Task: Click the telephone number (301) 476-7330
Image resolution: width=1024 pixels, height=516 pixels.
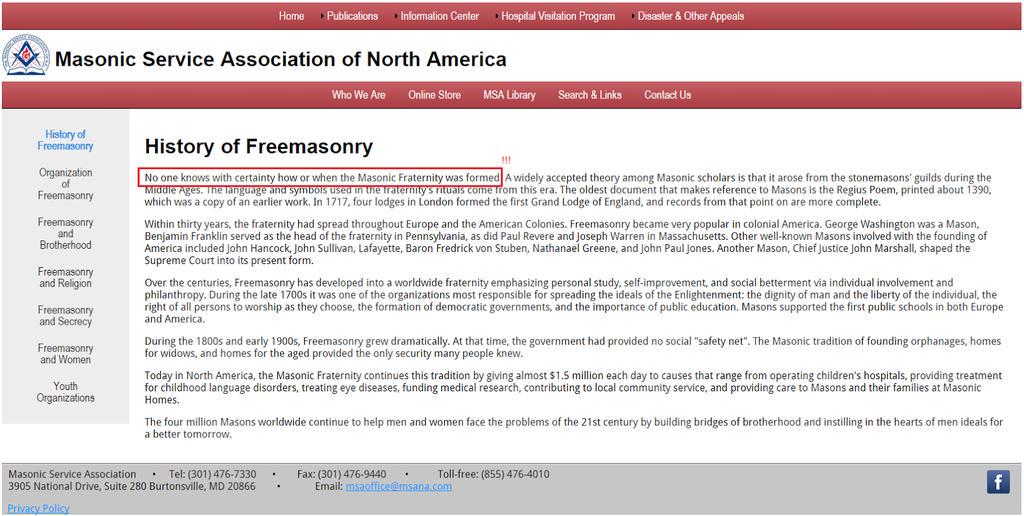Action: [x=221, y=474]
